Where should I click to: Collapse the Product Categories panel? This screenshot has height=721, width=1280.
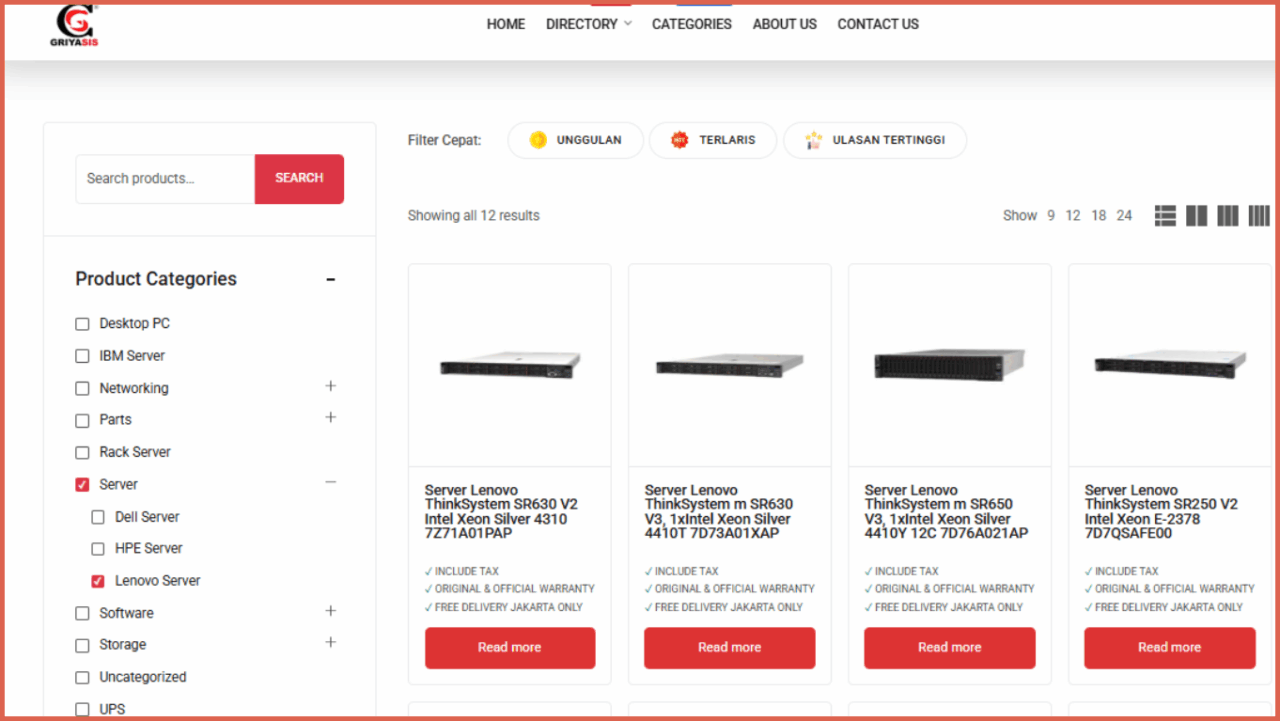331,280
